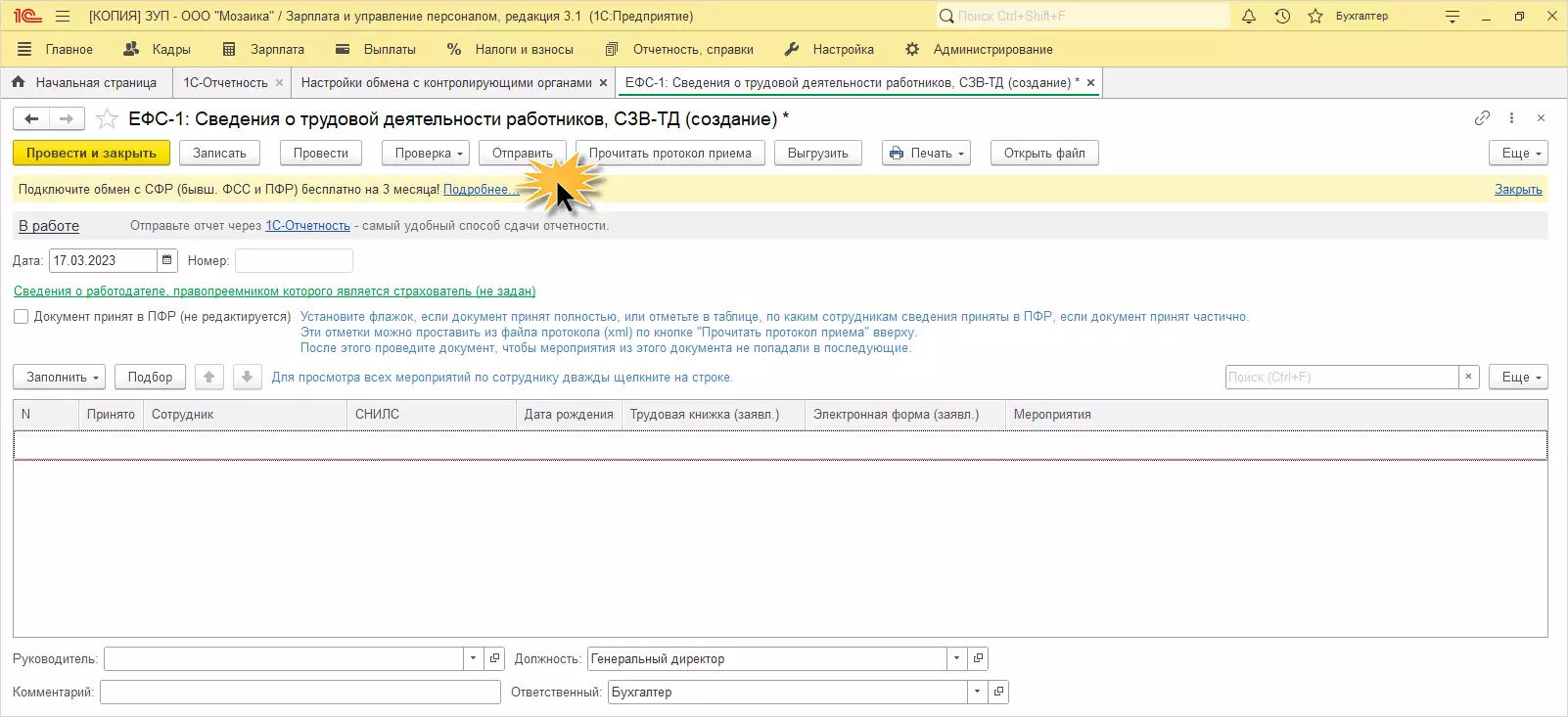Sort by Сотрудник column header
1568x717 pixels.
tap(245, 415)
